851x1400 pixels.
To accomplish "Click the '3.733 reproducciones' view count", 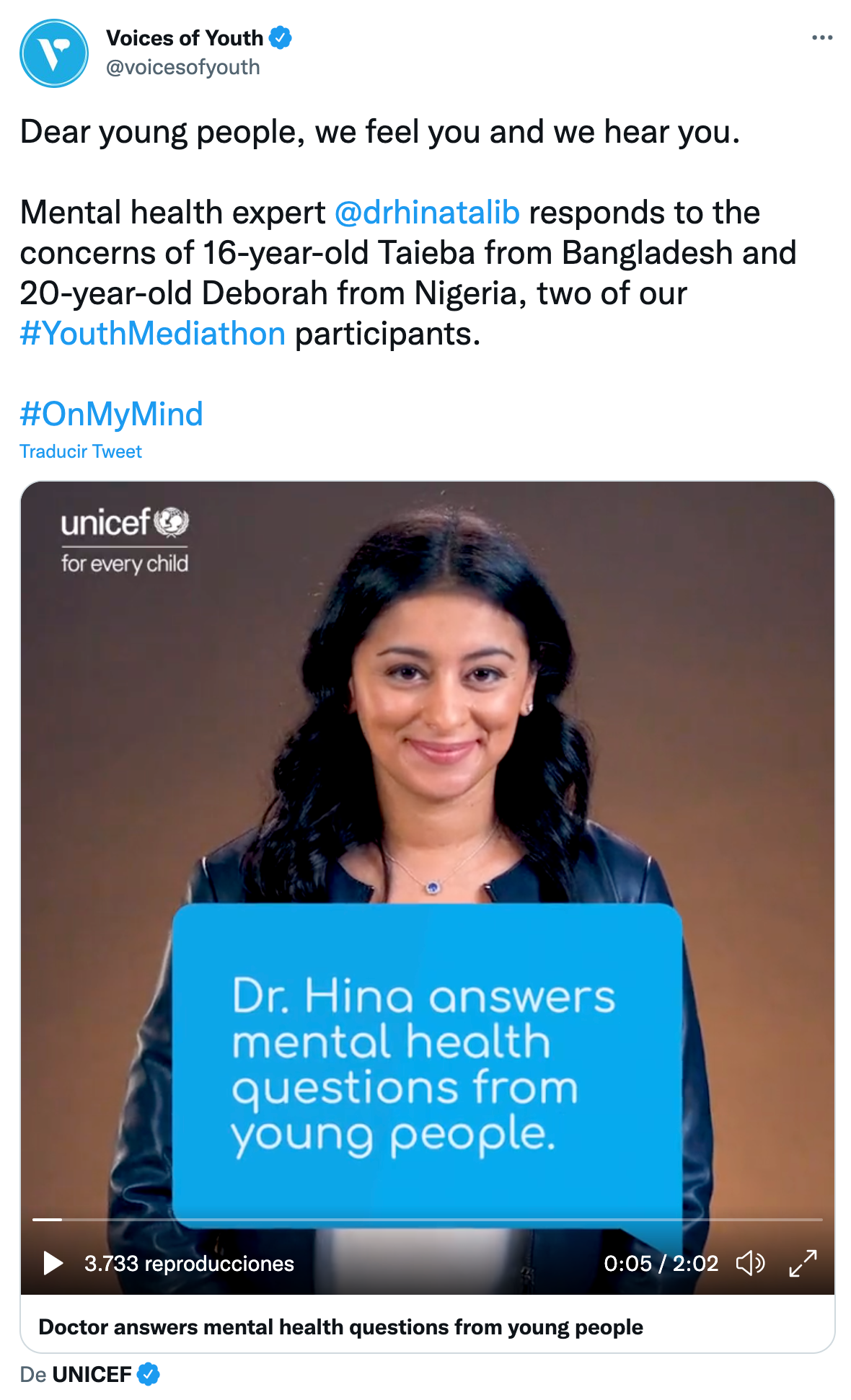I will click(189, 1263).
